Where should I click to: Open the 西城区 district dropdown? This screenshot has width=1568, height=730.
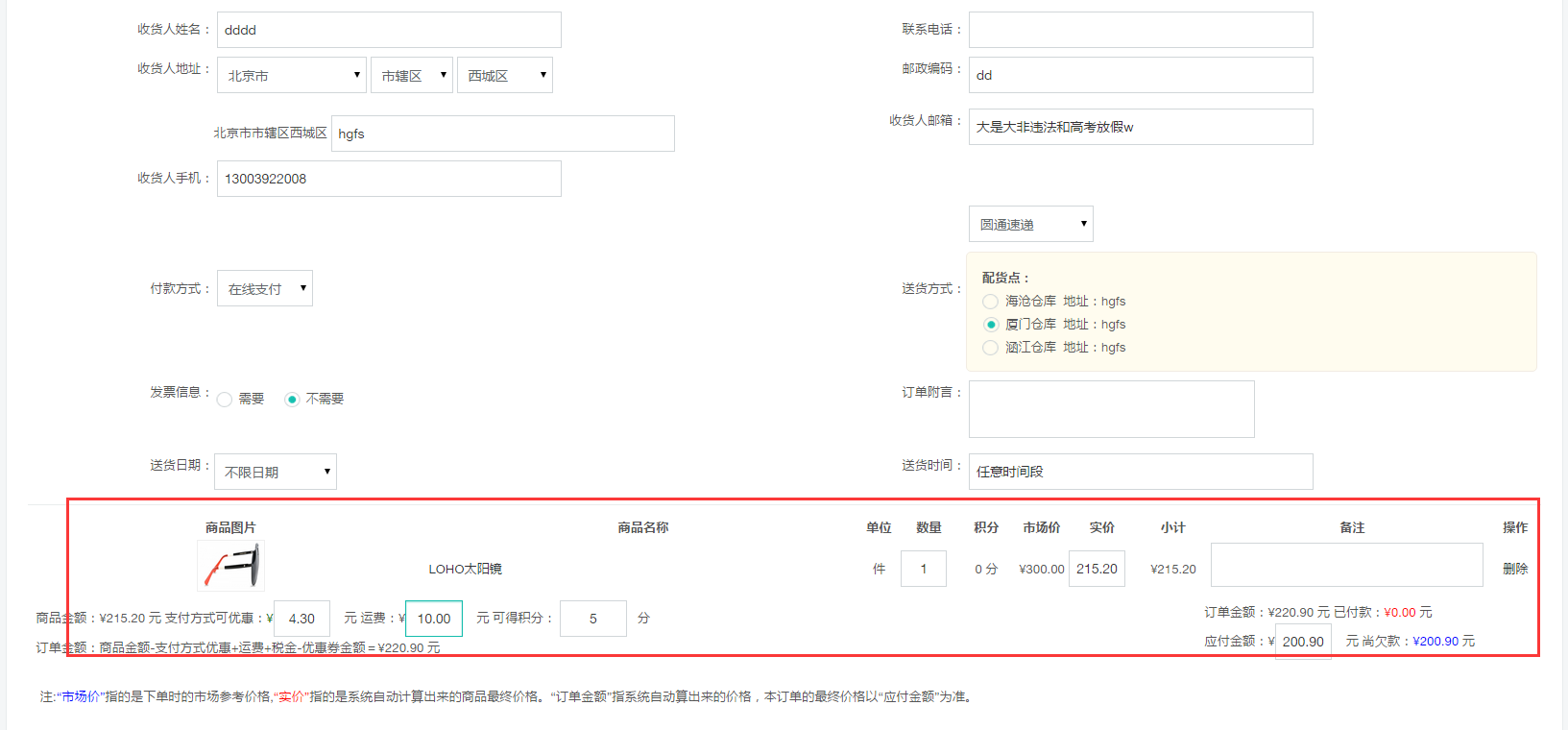click(x=504, y=75)
